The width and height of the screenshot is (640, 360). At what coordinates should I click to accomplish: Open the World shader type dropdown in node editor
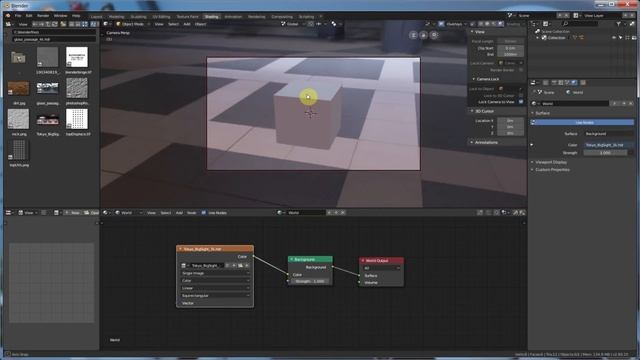pyautogui.click(x=128, y=213)
